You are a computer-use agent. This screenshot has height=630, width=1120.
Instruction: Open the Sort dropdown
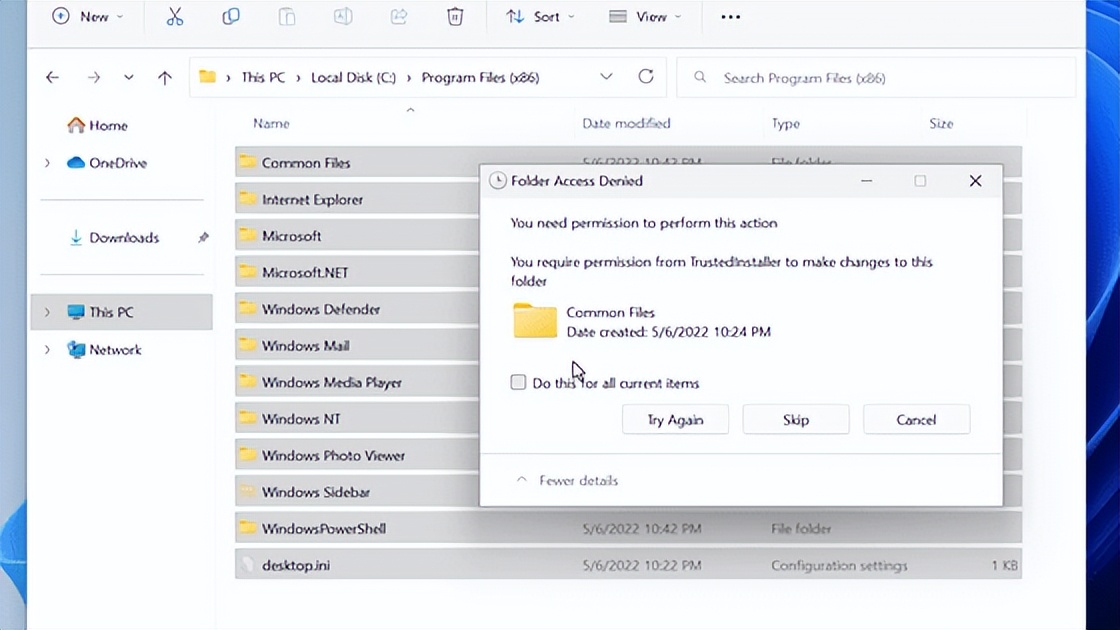pyautogui.click(x=539, y=16)
